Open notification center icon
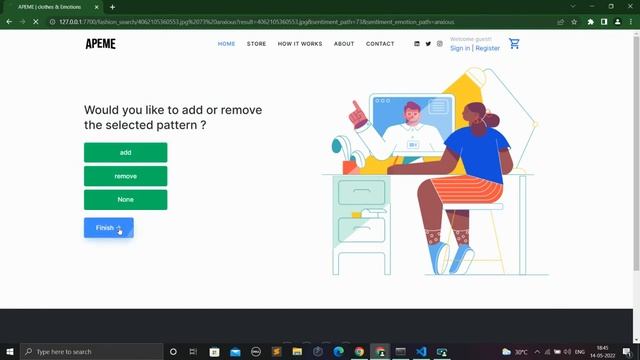 [x=627, y=351]
